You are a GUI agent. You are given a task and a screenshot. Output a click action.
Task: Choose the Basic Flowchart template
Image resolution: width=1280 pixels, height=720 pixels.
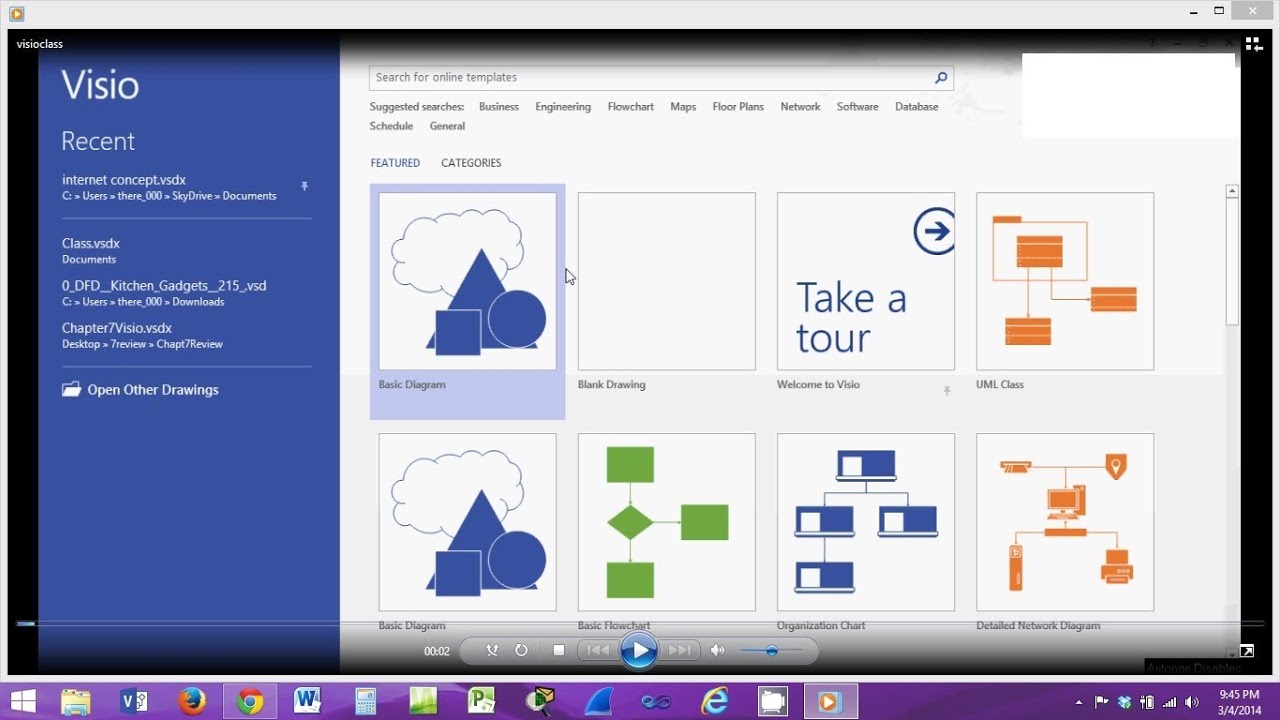(x=667, y=531)
